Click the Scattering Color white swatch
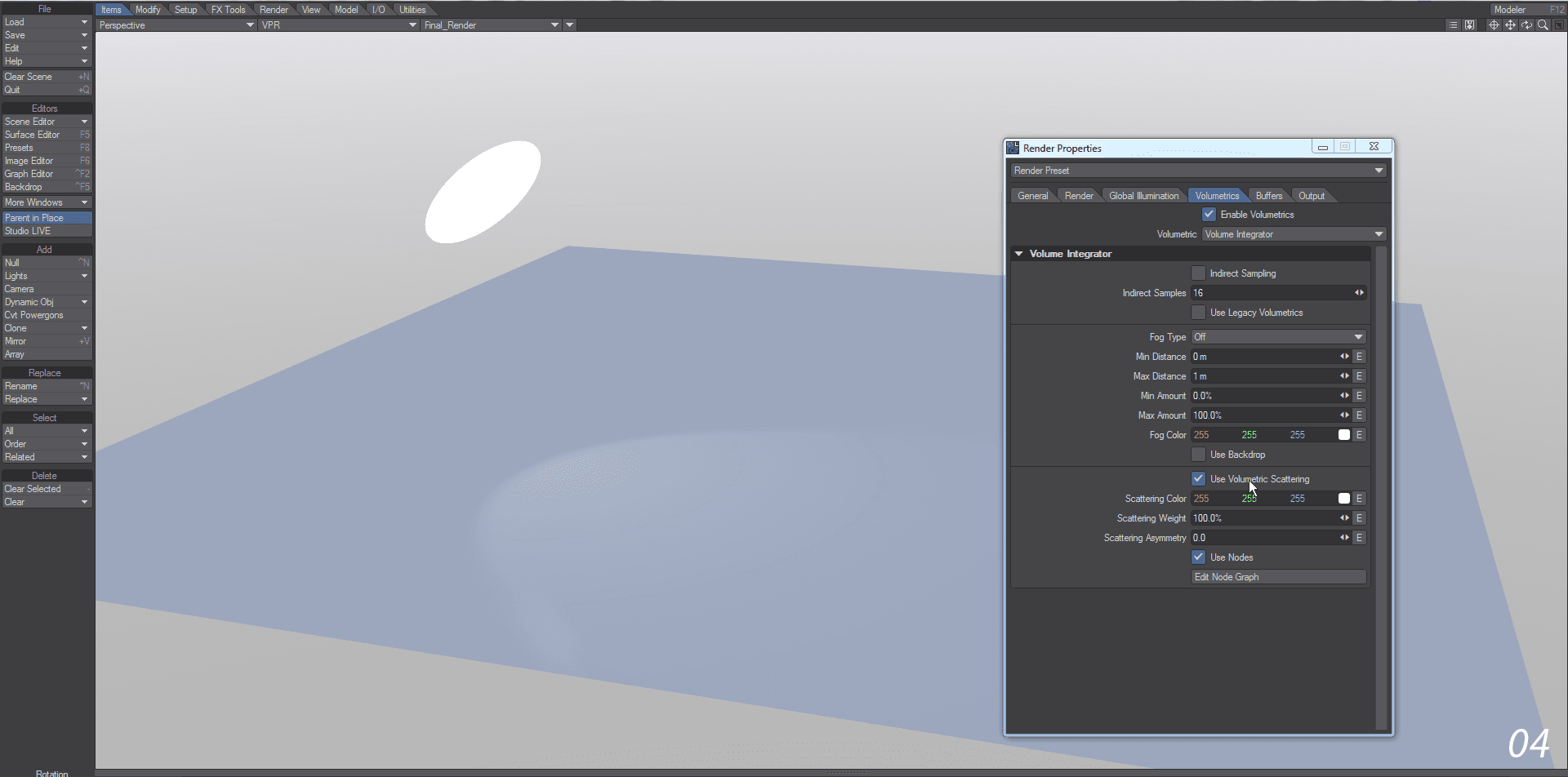 tap(1343, 499)
